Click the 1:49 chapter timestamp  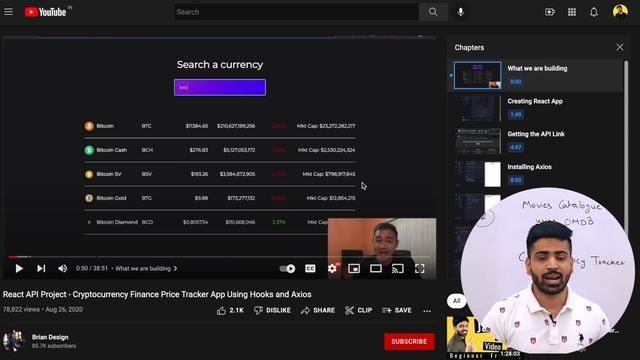[x=516, y=115]
